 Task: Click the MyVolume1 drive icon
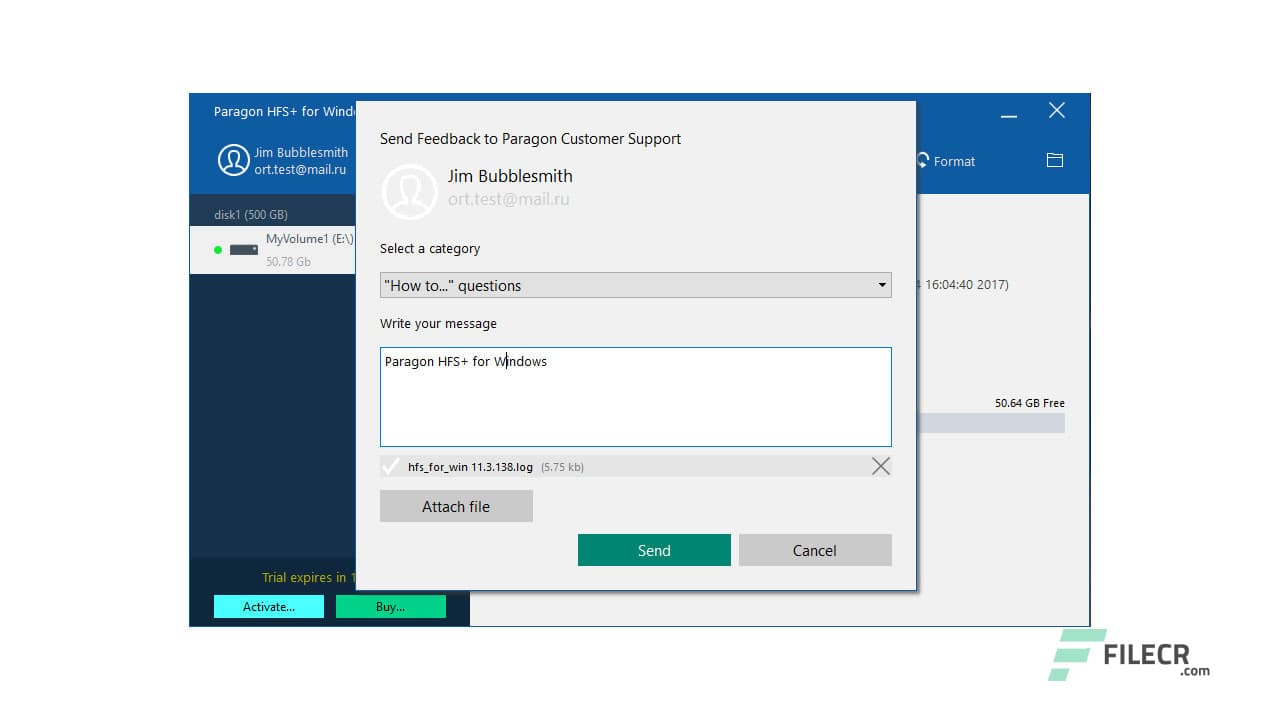pyautogui.click(x=242, y=250)
